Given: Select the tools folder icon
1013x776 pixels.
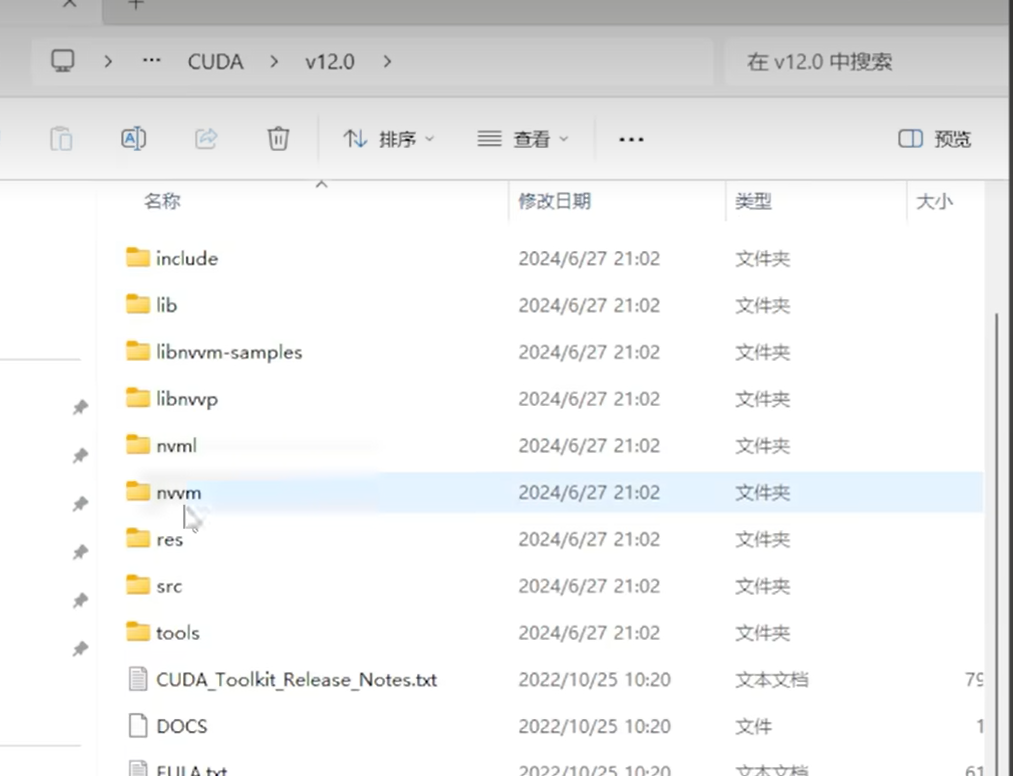Looking at the screenshot, I should click(138, 631).
